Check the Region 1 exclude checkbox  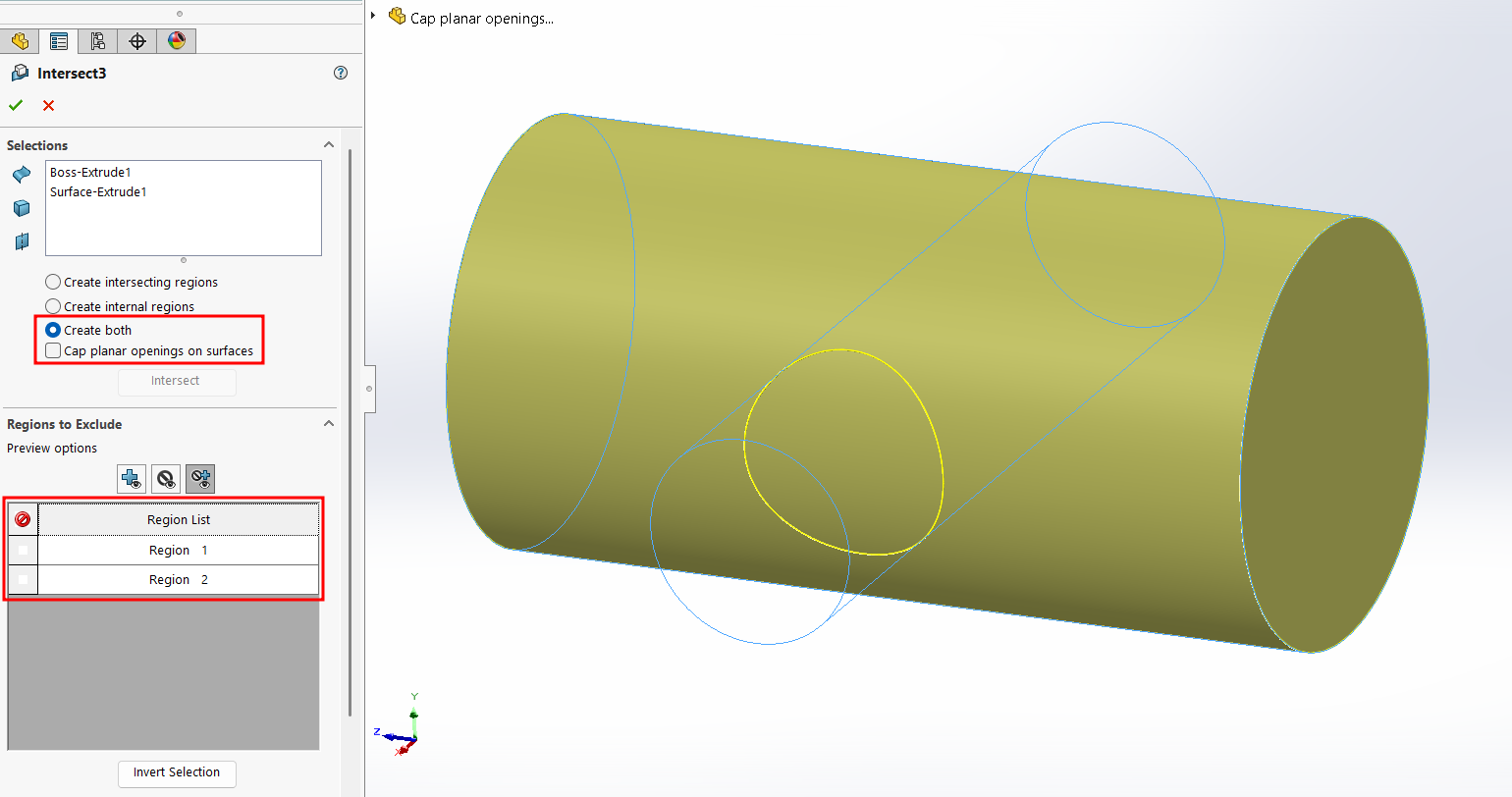tap(23, 551)
